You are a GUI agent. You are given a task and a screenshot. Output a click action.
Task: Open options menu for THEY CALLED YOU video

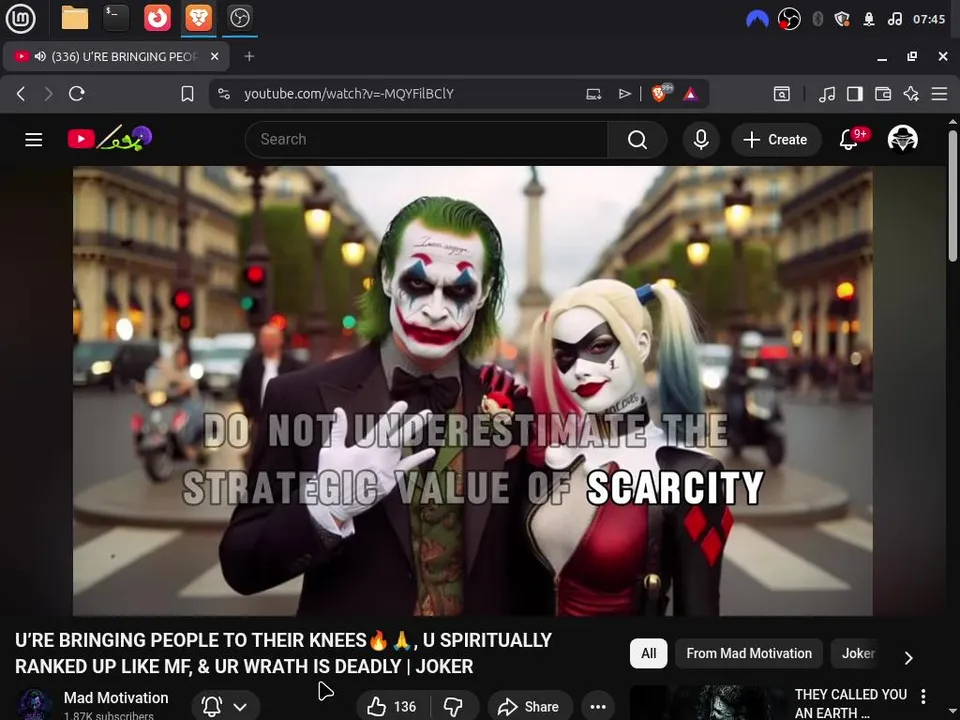923,696
